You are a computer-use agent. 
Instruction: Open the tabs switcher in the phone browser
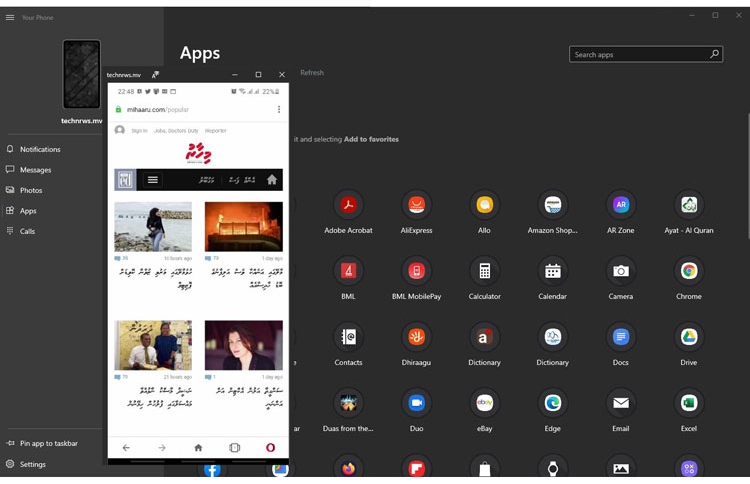234,448
